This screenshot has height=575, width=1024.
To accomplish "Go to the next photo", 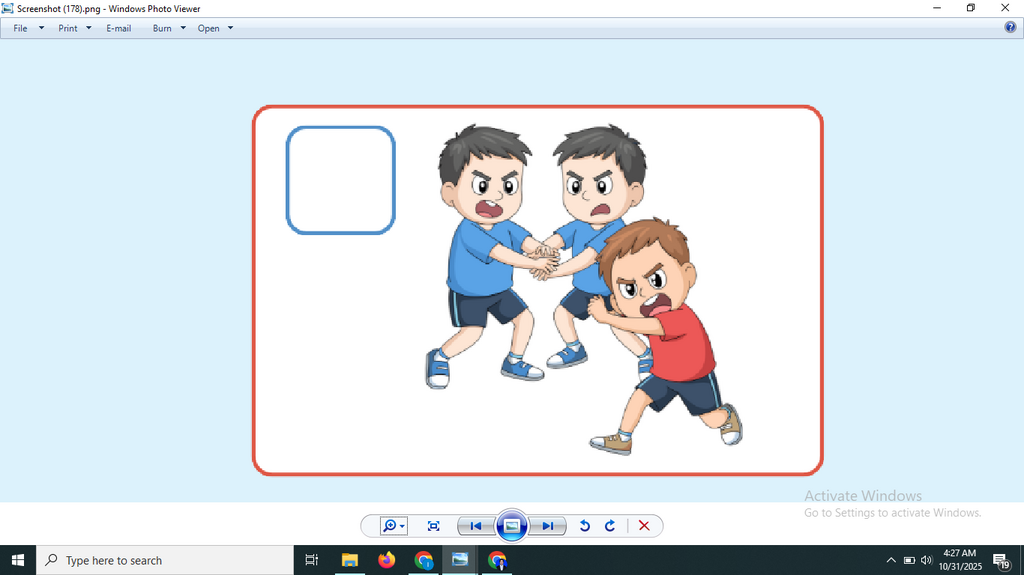I will 547,526.
